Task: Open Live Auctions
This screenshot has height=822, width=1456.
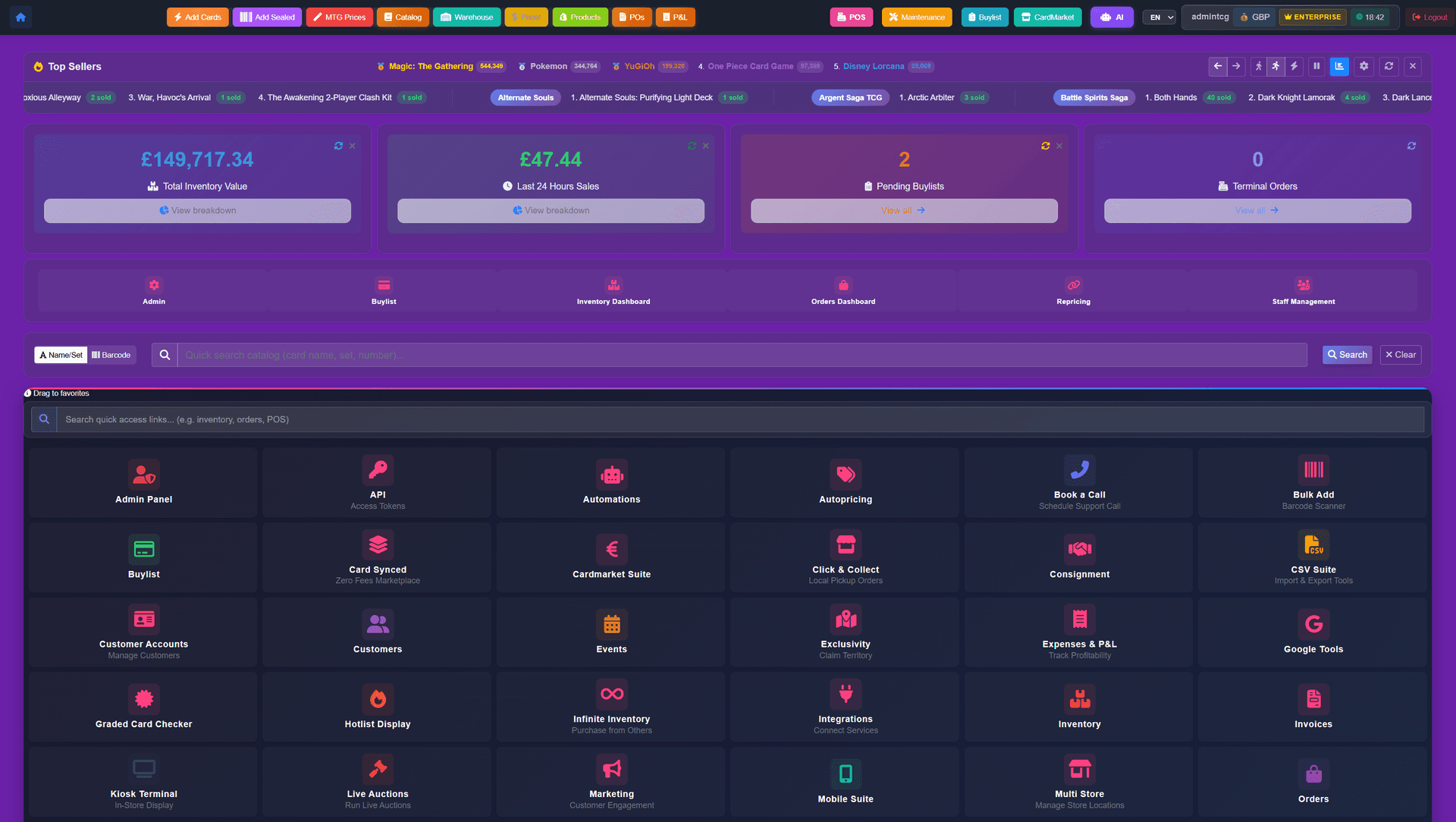Action: click(x=378, y=781)
